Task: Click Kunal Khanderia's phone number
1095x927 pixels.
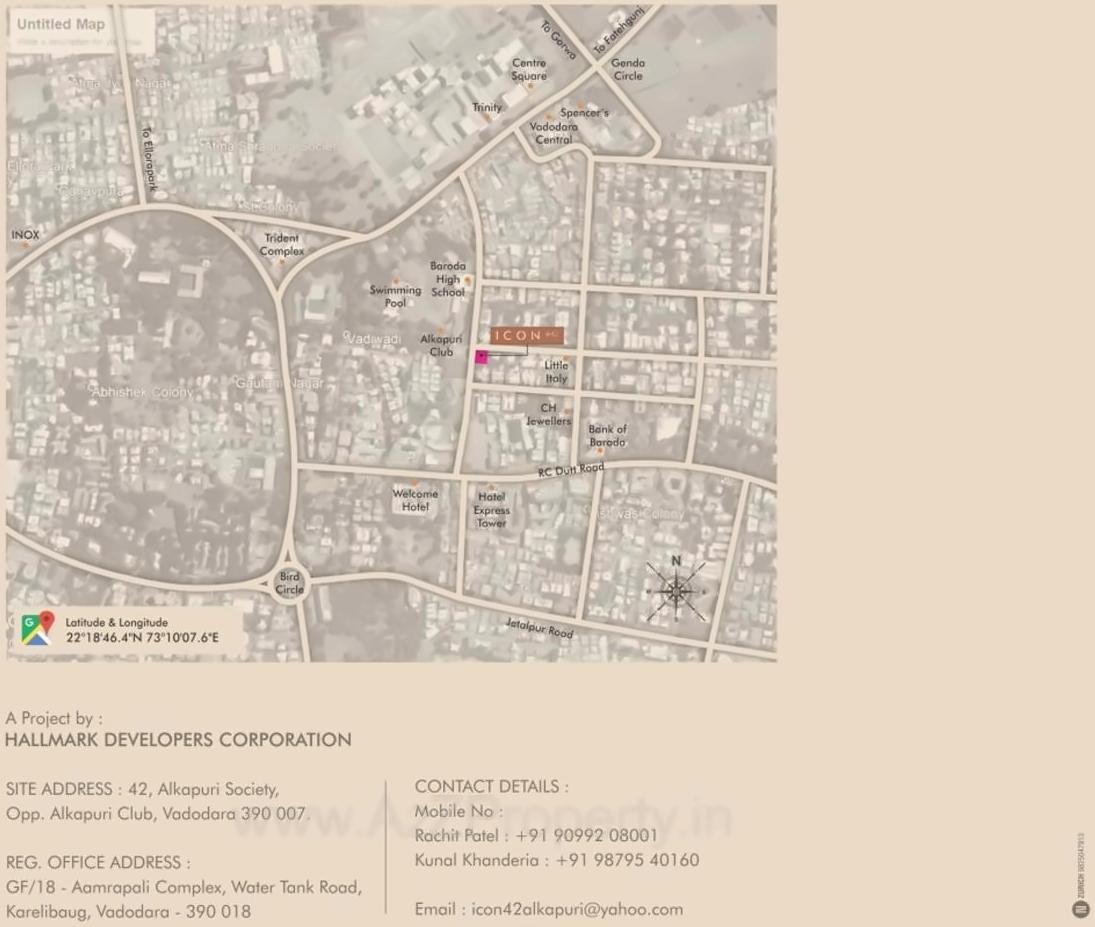Action: point(627,860)
